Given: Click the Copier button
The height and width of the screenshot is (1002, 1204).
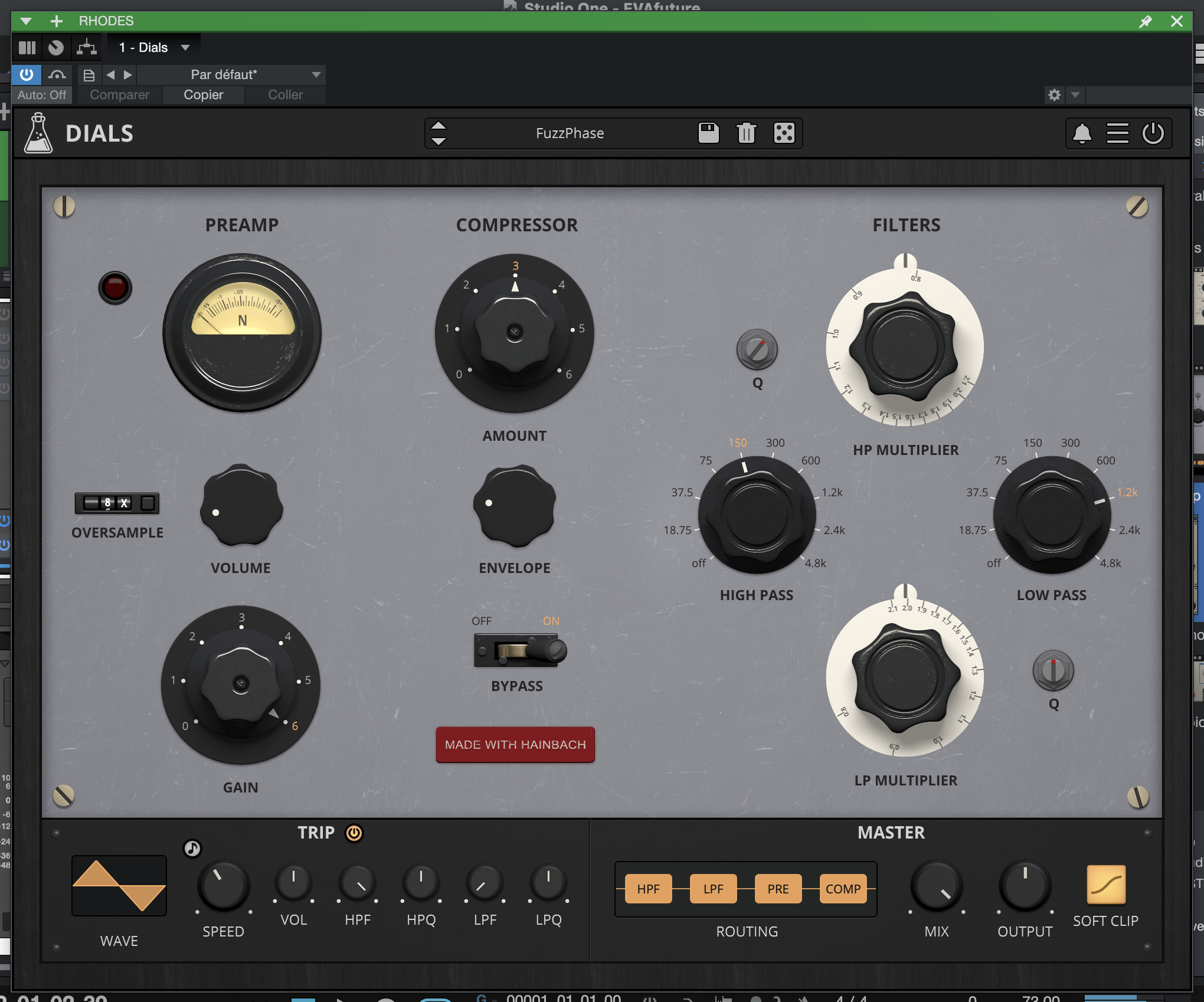Looking at the screenshot, I should (x=203, y=95).
